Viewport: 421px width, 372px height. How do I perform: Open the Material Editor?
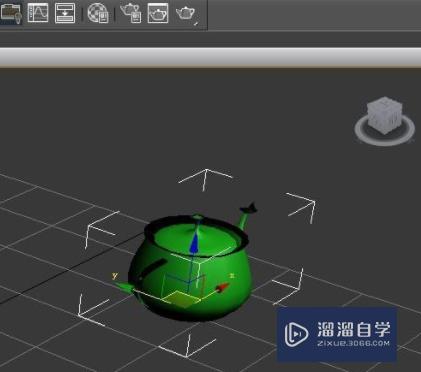click(98, 13)
